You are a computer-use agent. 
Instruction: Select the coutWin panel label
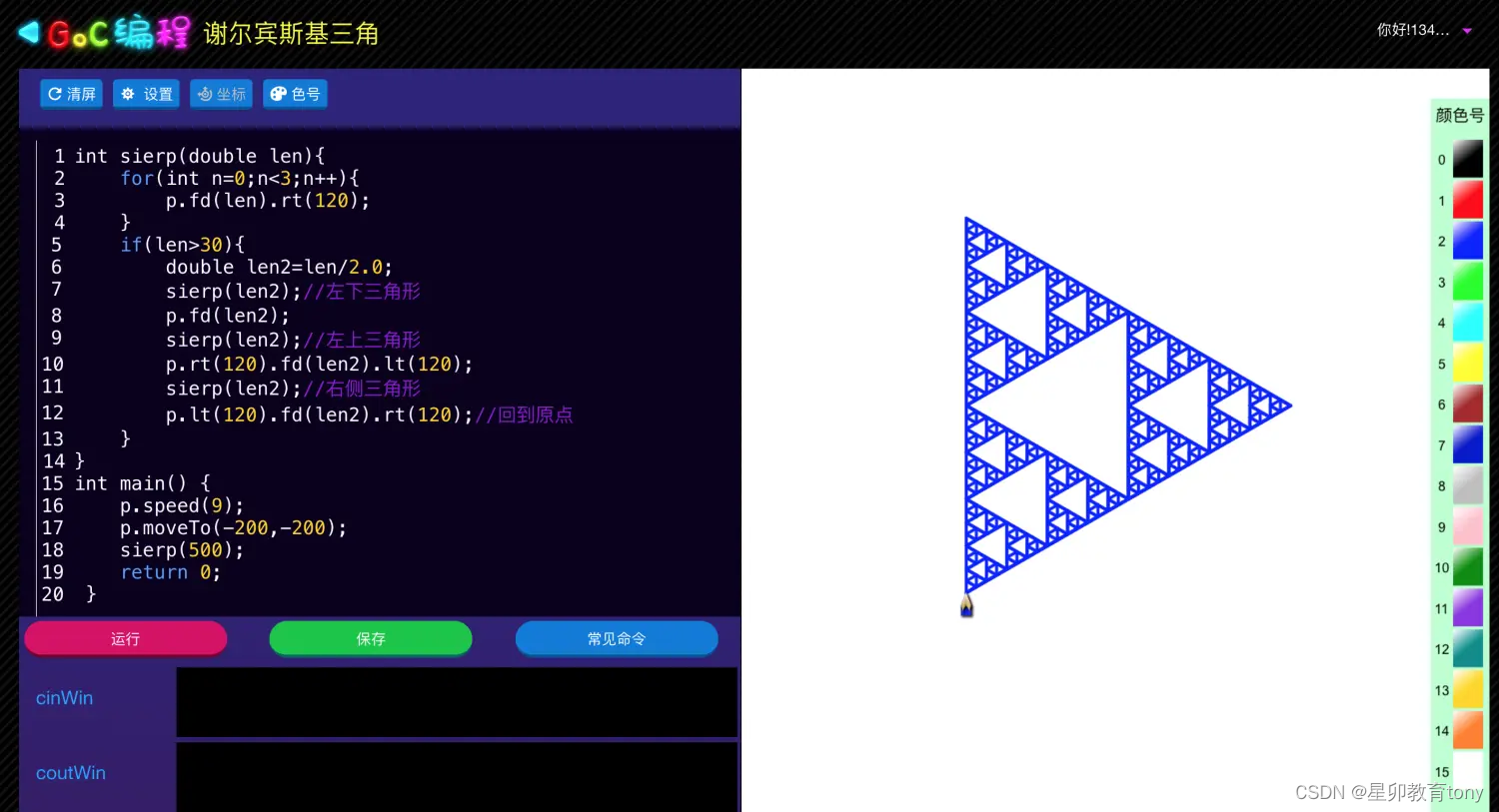click(x=70, y=772)
